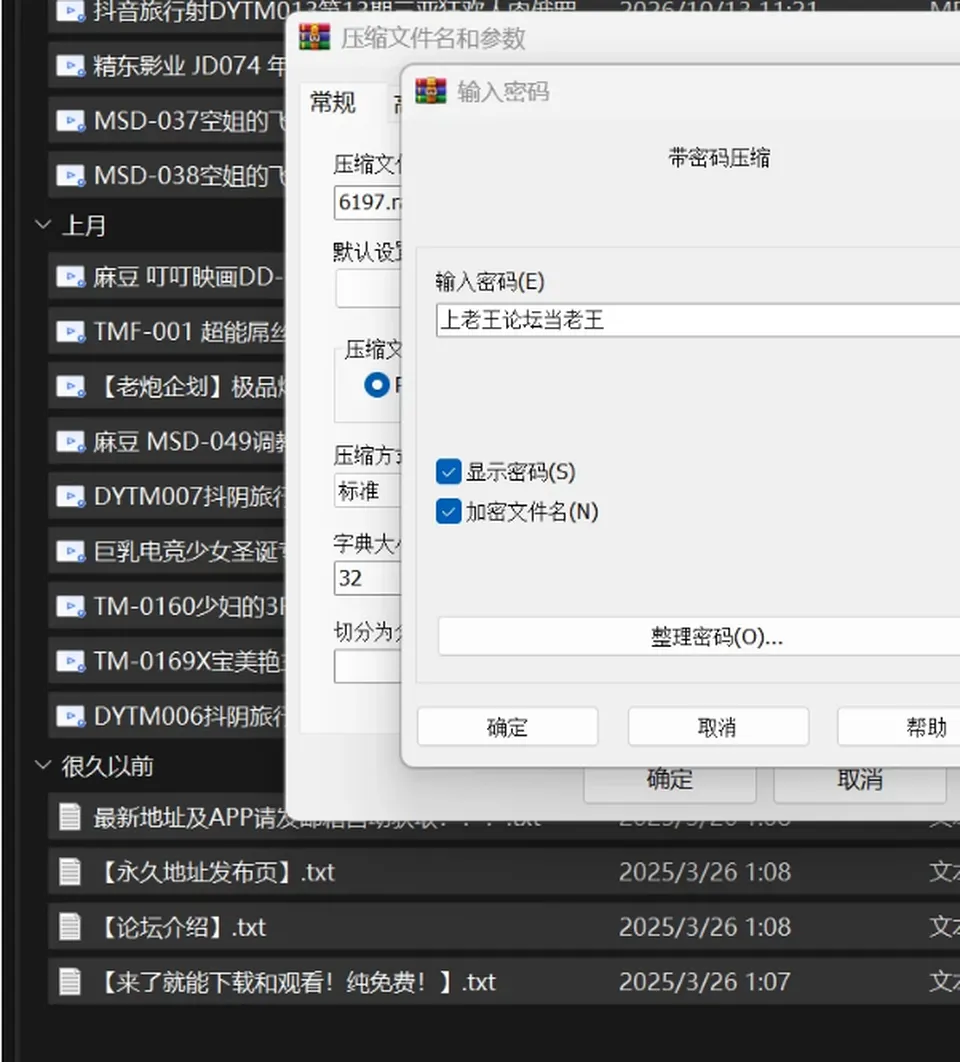Image resolution: width=960 pixels, height=1062 pixels.
Task: Disable the 加密文件名(N) checkbox
Action: pyautogui.click(x=448, y=511)
